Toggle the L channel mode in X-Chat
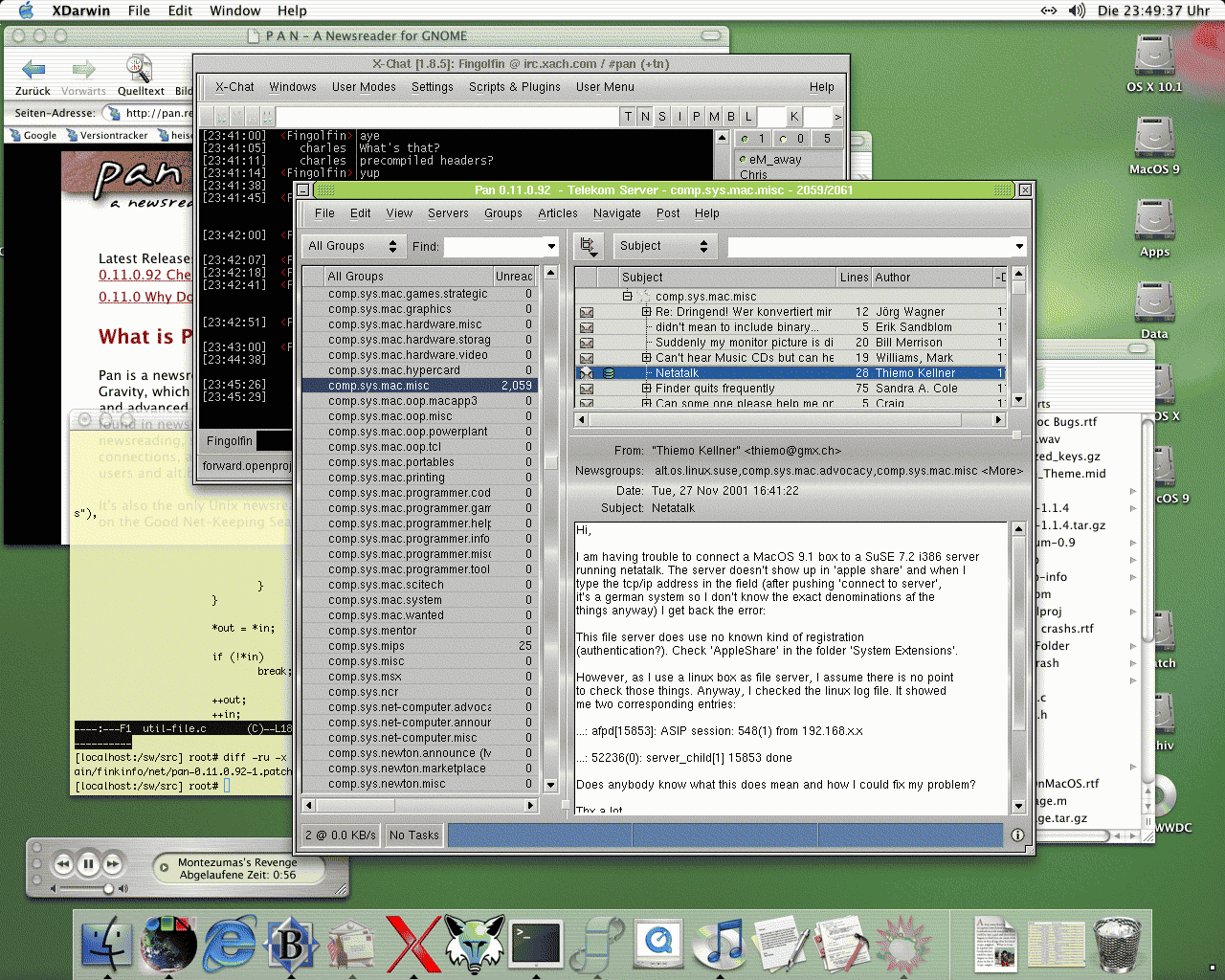Image resolution: width=1225 pixels, height=980 pixels. [x=748, y=117]
